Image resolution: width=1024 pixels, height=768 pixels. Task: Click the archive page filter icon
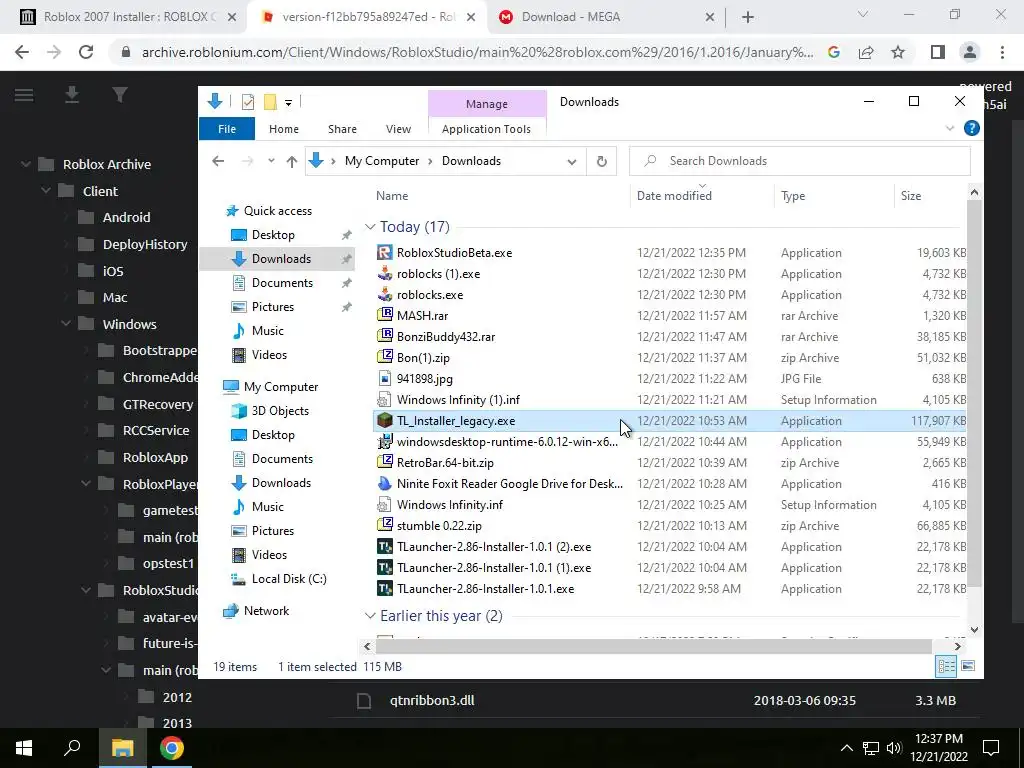(120, 95)
